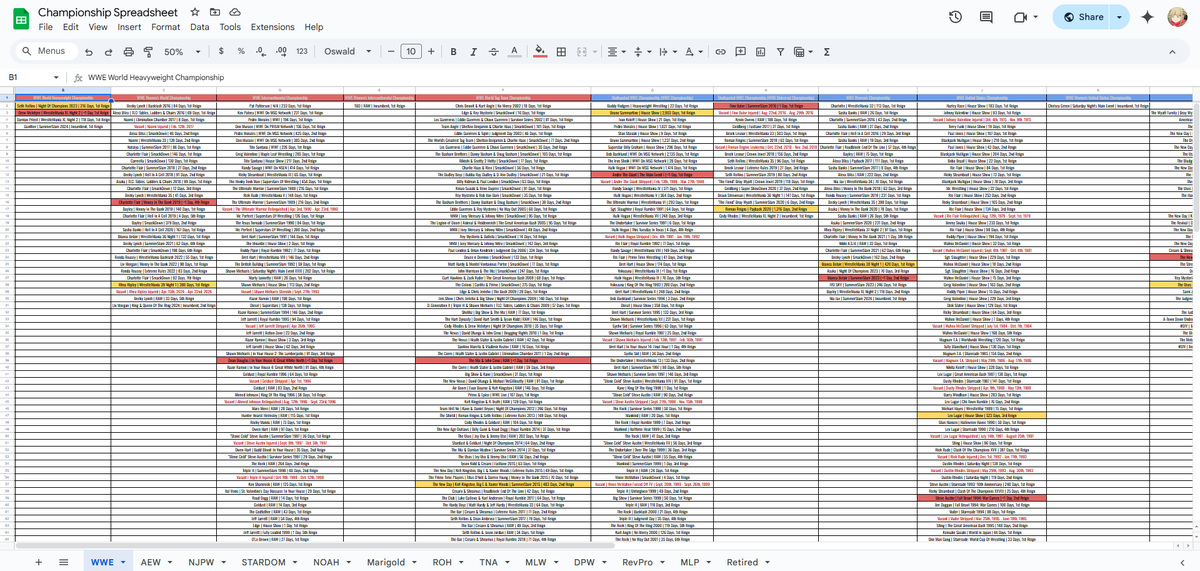Decrease decimal places
This screenshot has width=1200, height=571.
tap(261, 52)
